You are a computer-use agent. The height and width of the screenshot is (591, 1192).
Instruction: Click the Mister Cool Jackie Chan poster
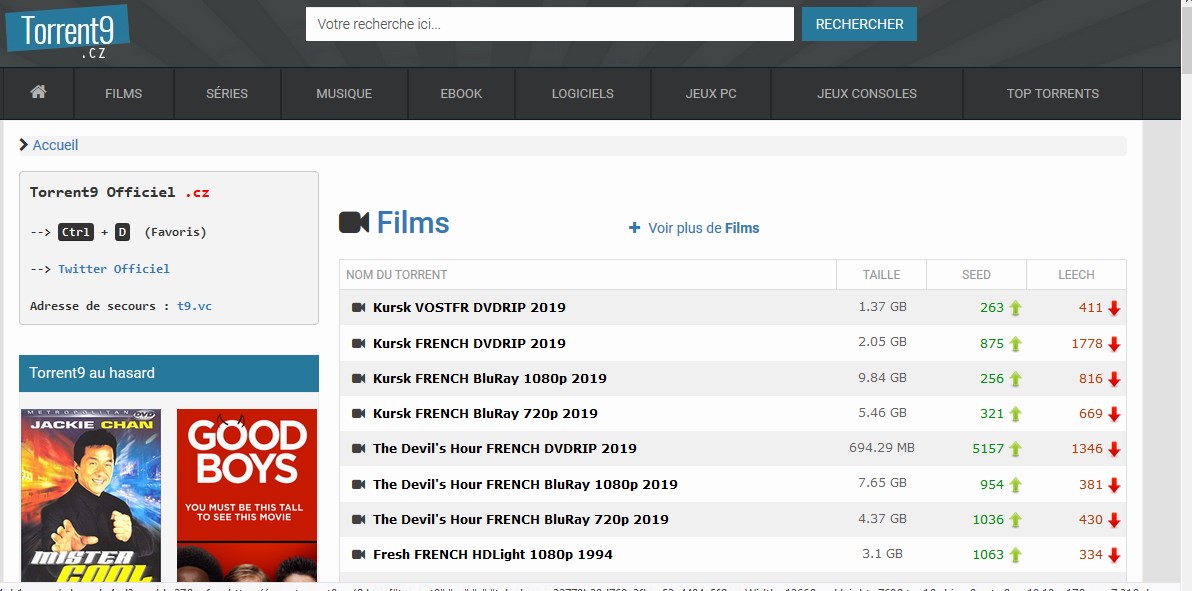coord(90,496)
